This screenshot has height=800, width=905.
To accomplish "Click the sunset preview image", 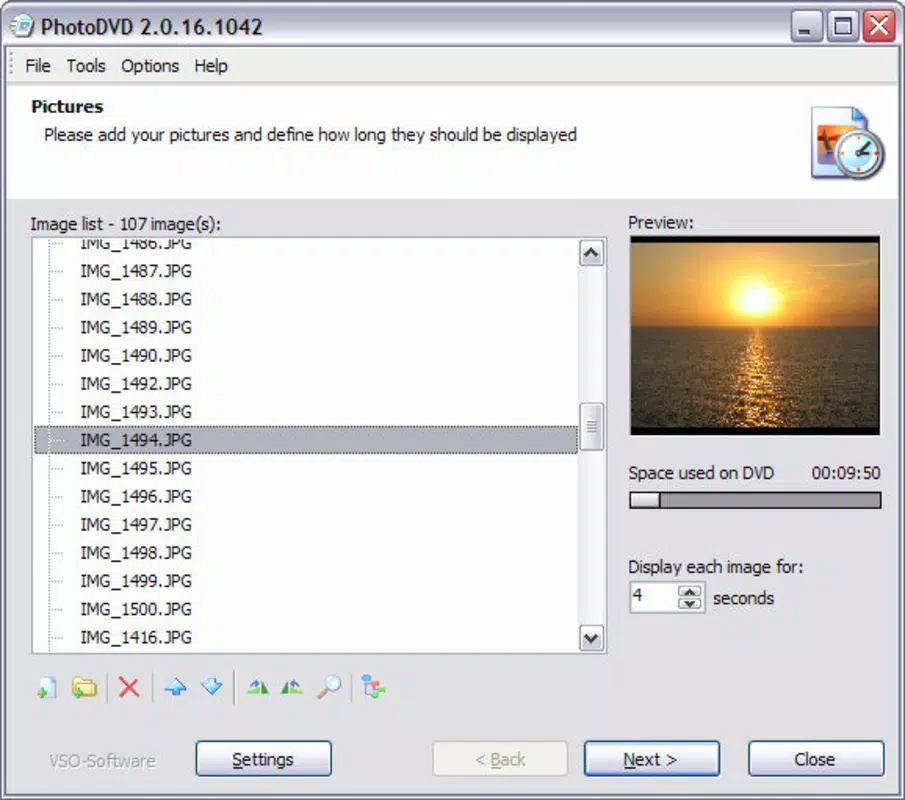I will pyautogui.click(x=755, y=335).
